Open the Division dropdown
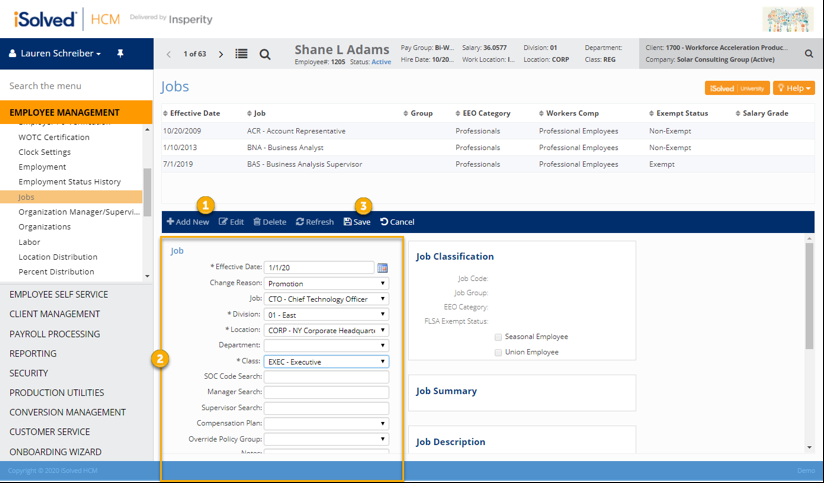 326,315
